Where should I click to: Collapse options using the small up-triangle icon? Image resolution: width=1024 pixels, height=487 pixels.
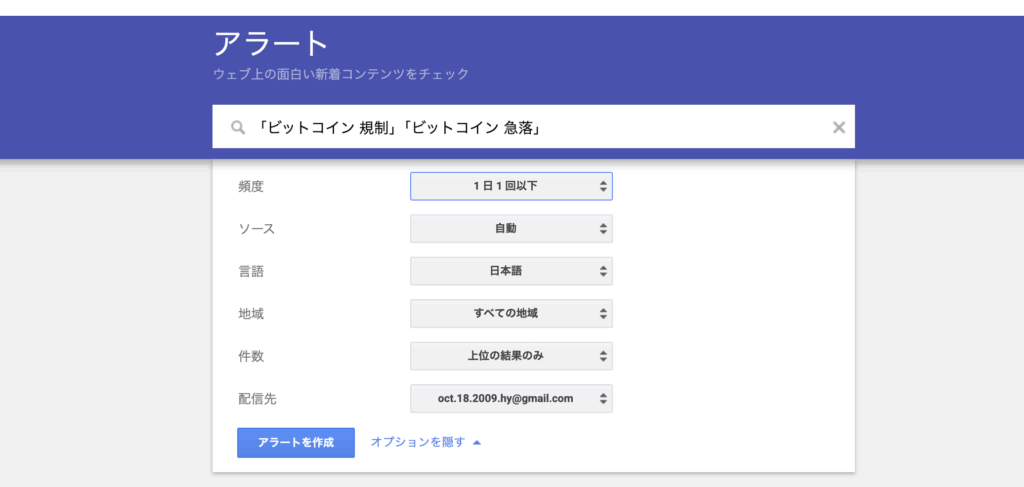coord(477,442)
